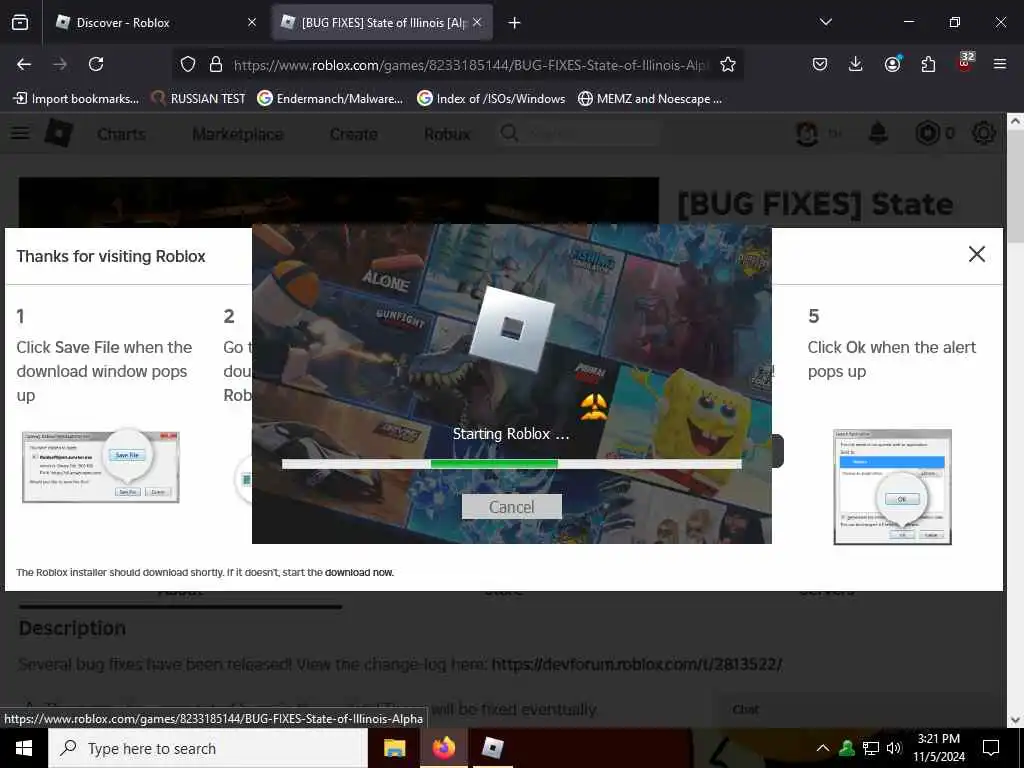Switch to the Discover - Roblox tab
1024x768 pixels.
155,23
